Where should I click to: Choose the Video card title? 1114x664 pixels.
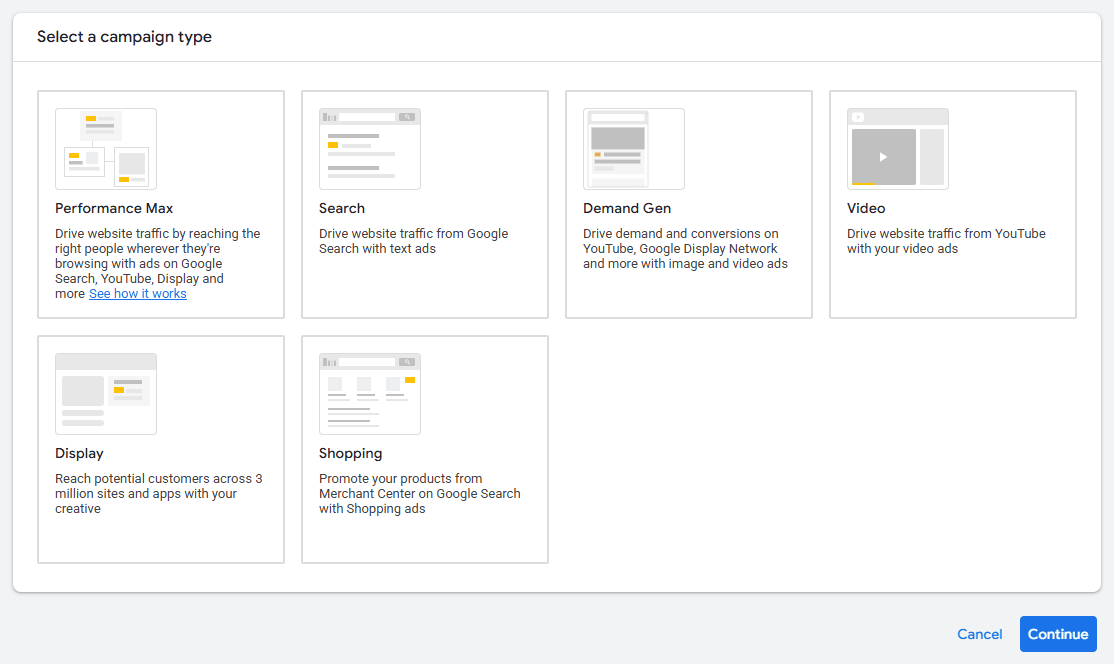(866, 208)
